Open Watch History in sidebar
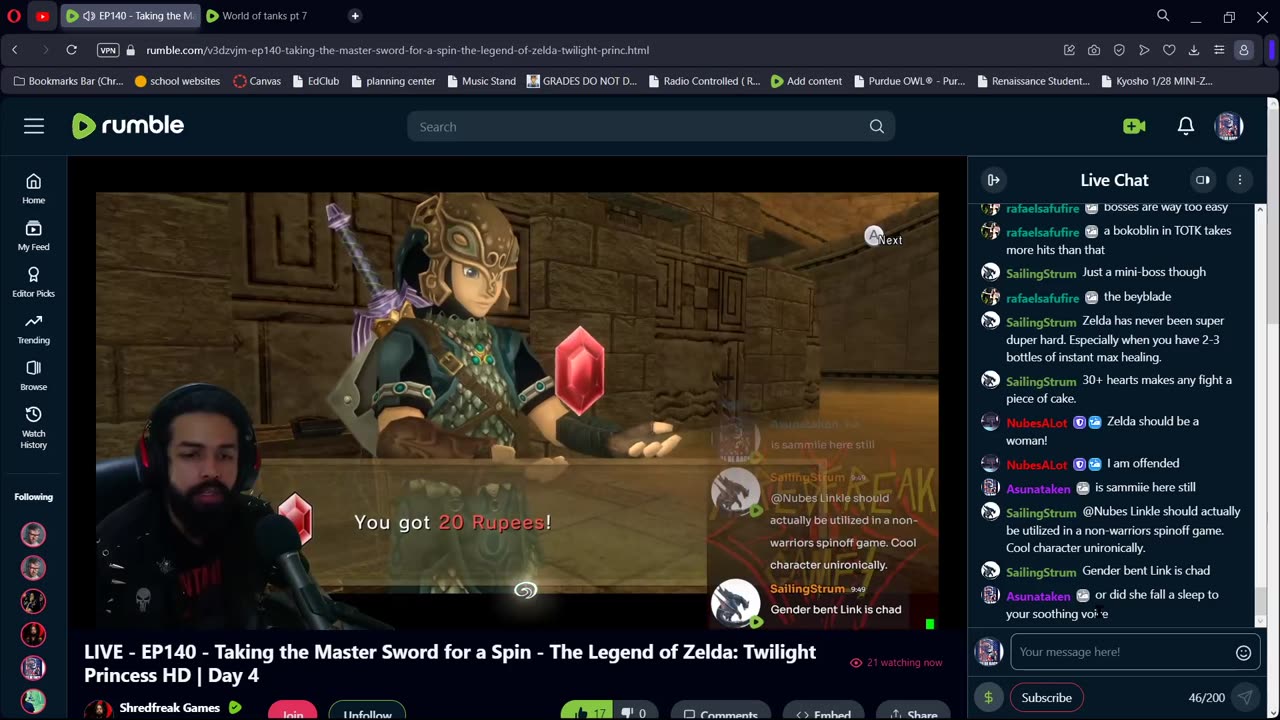The width and height of the screenshot is (1280, 720). pos(33,427)
